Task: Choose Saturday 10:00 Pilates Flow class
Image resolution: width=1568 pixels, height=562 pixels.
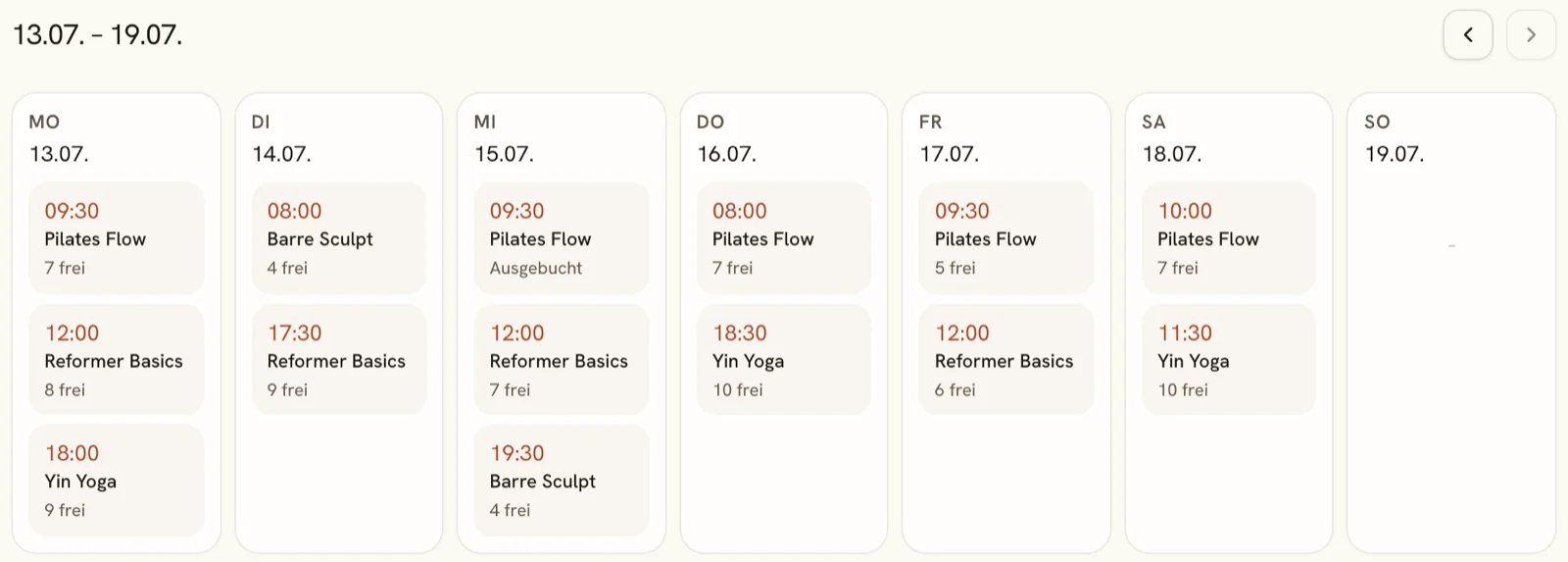Action: click(1229, 238)
